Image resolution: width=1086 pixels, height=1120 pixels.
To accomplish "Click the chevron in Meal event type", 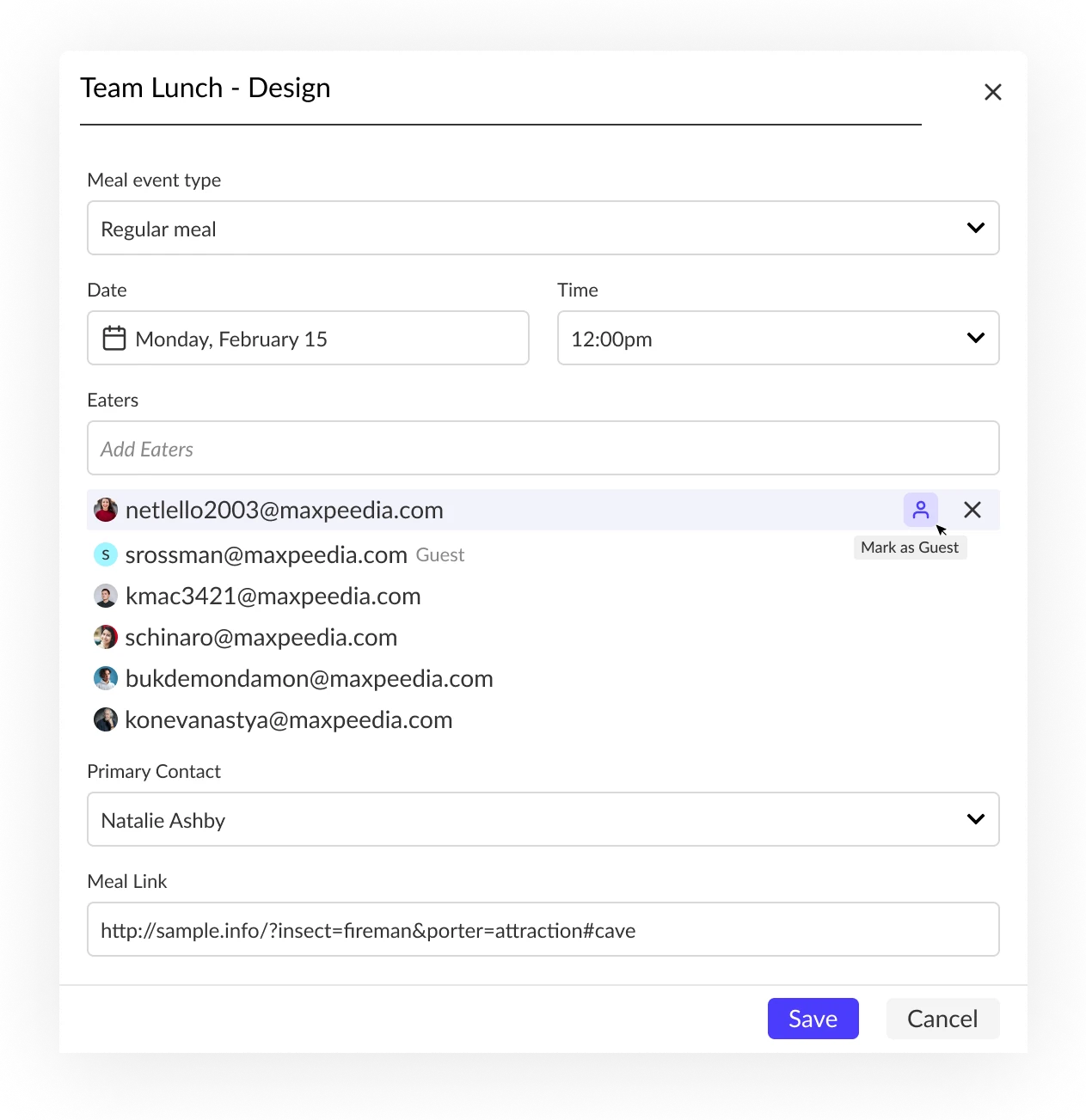I will [975, 228].
